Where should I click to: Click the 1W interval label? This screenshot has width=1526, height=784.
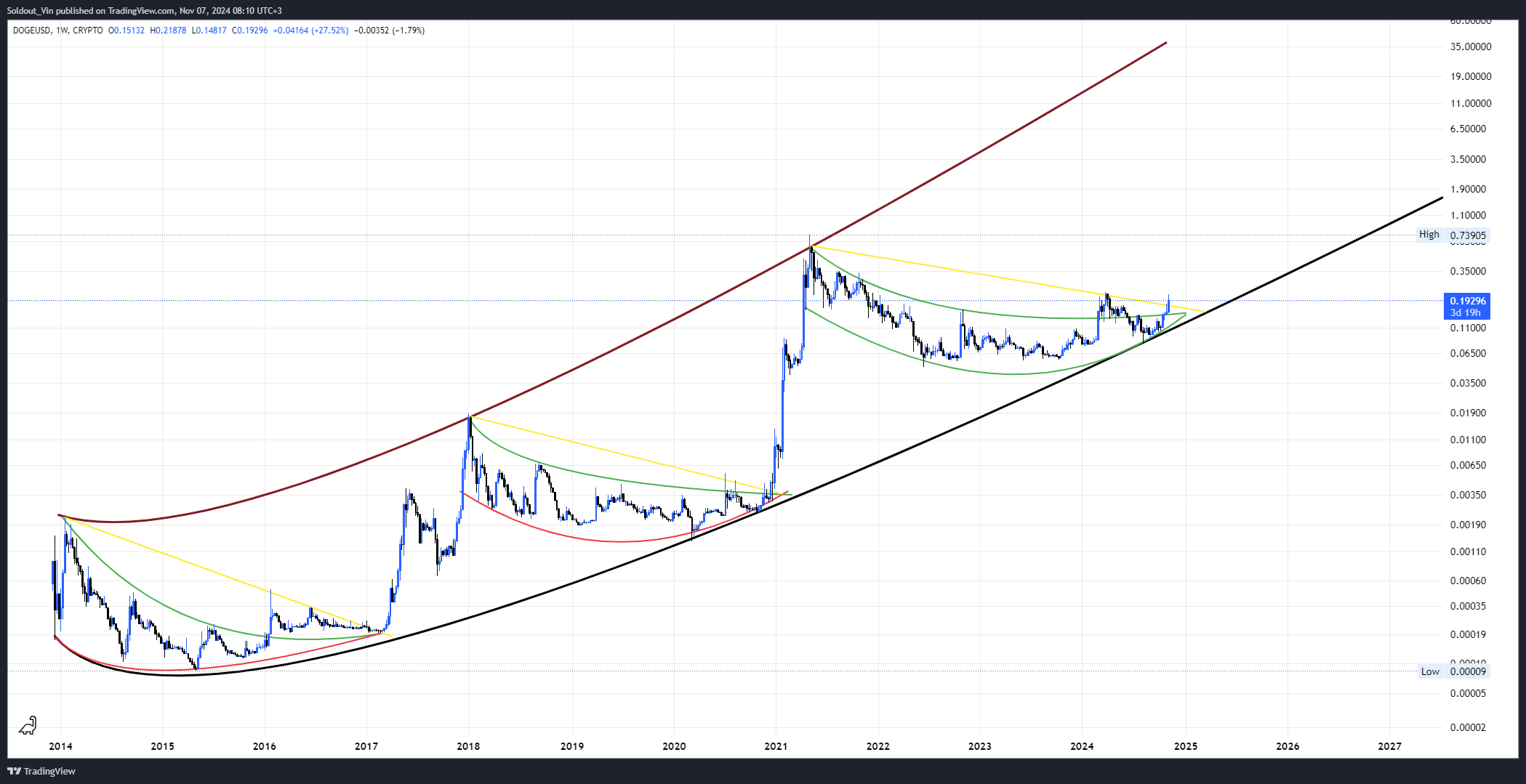point(62,31)
